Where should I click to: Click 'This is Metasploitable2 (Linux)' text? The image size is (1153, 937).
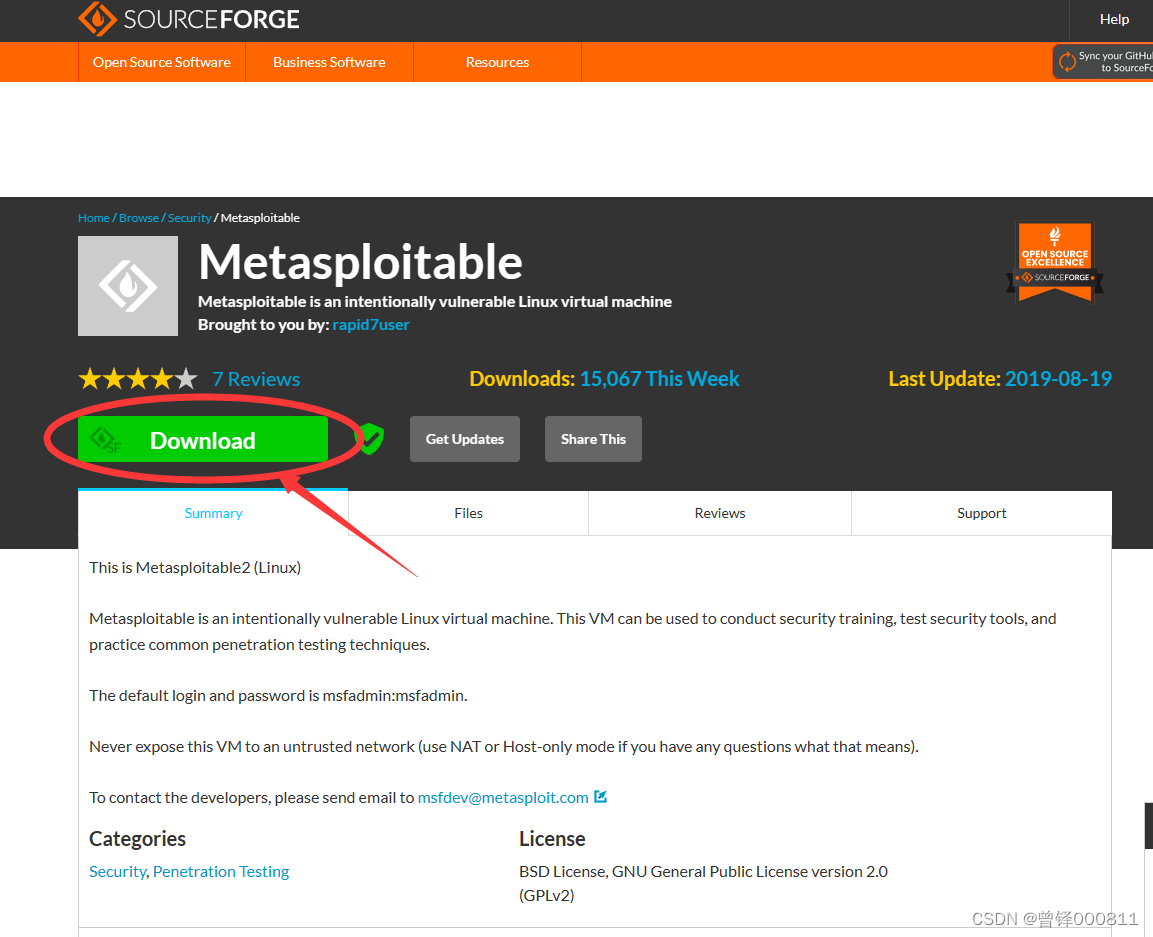coord(195,568)
